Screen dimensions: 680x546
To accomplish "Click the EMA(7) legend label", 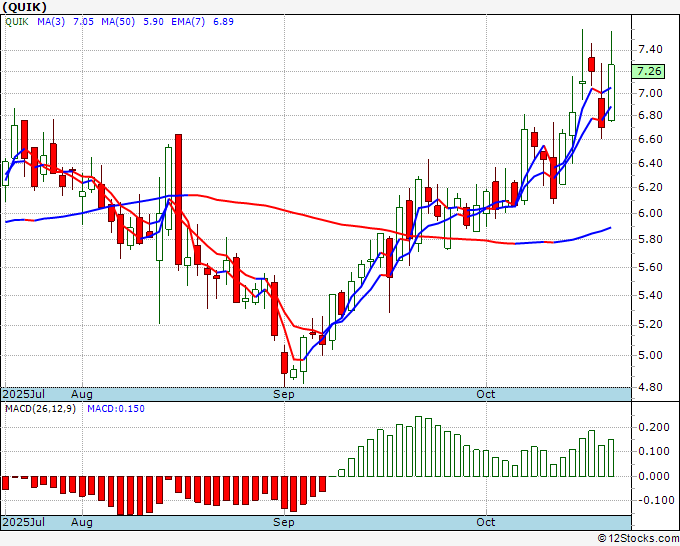I will tap(188, 22).
